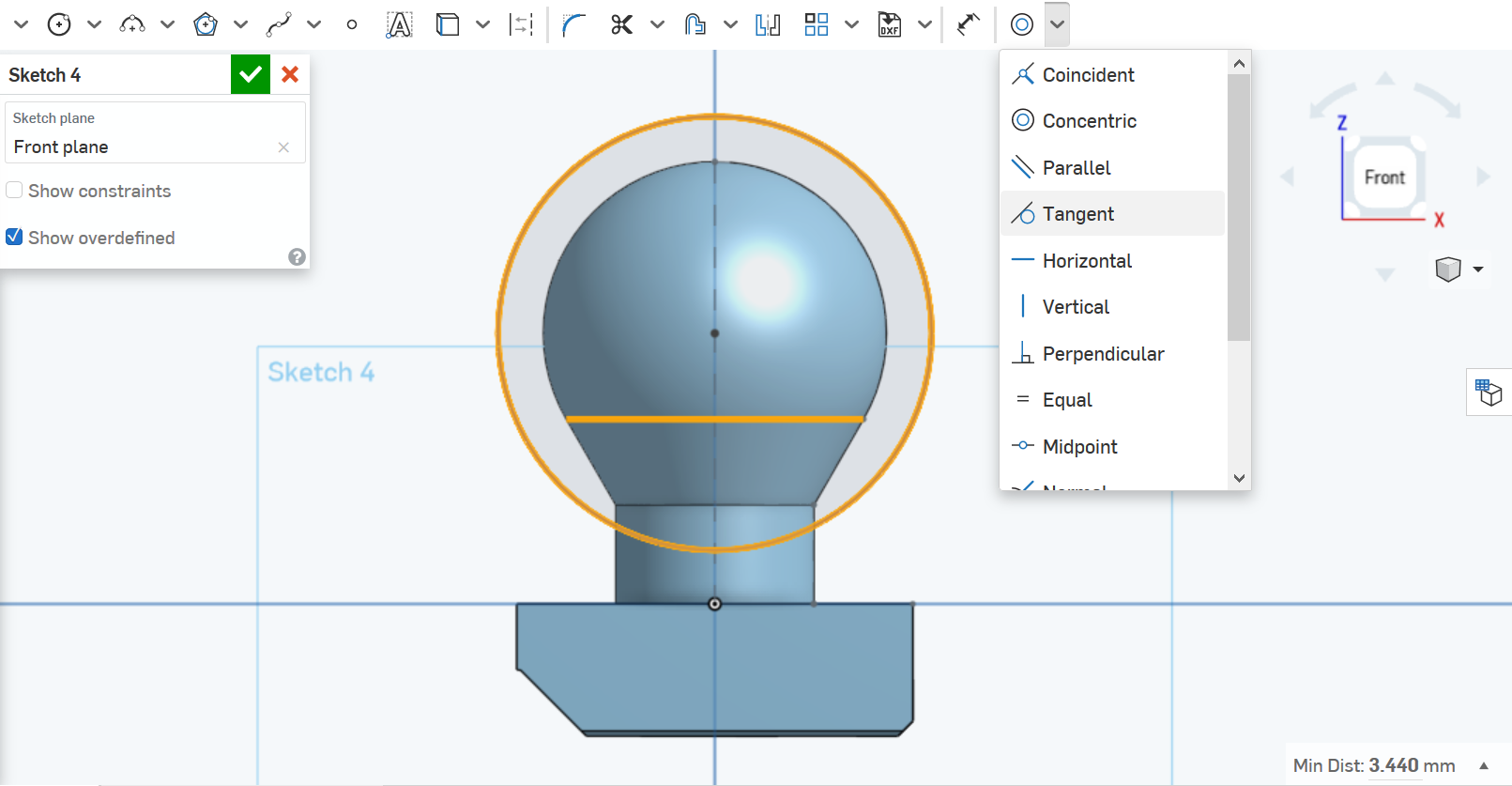The height and width of the screenshot is (786, 1512).
Task: Click the Sketch plane selection field
Action: [155, 132]
